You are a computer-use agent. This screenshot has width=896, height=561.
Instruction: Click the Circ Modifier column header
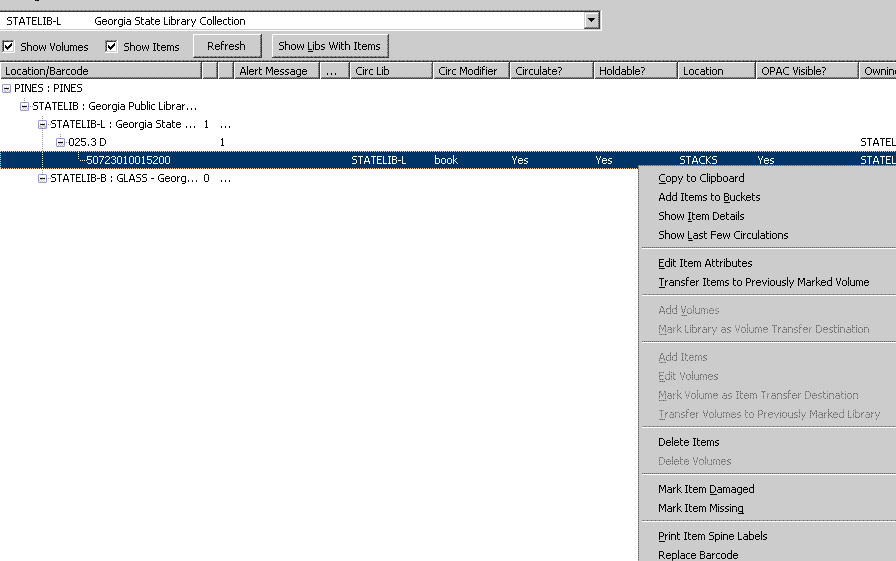[x=470, y=71]
